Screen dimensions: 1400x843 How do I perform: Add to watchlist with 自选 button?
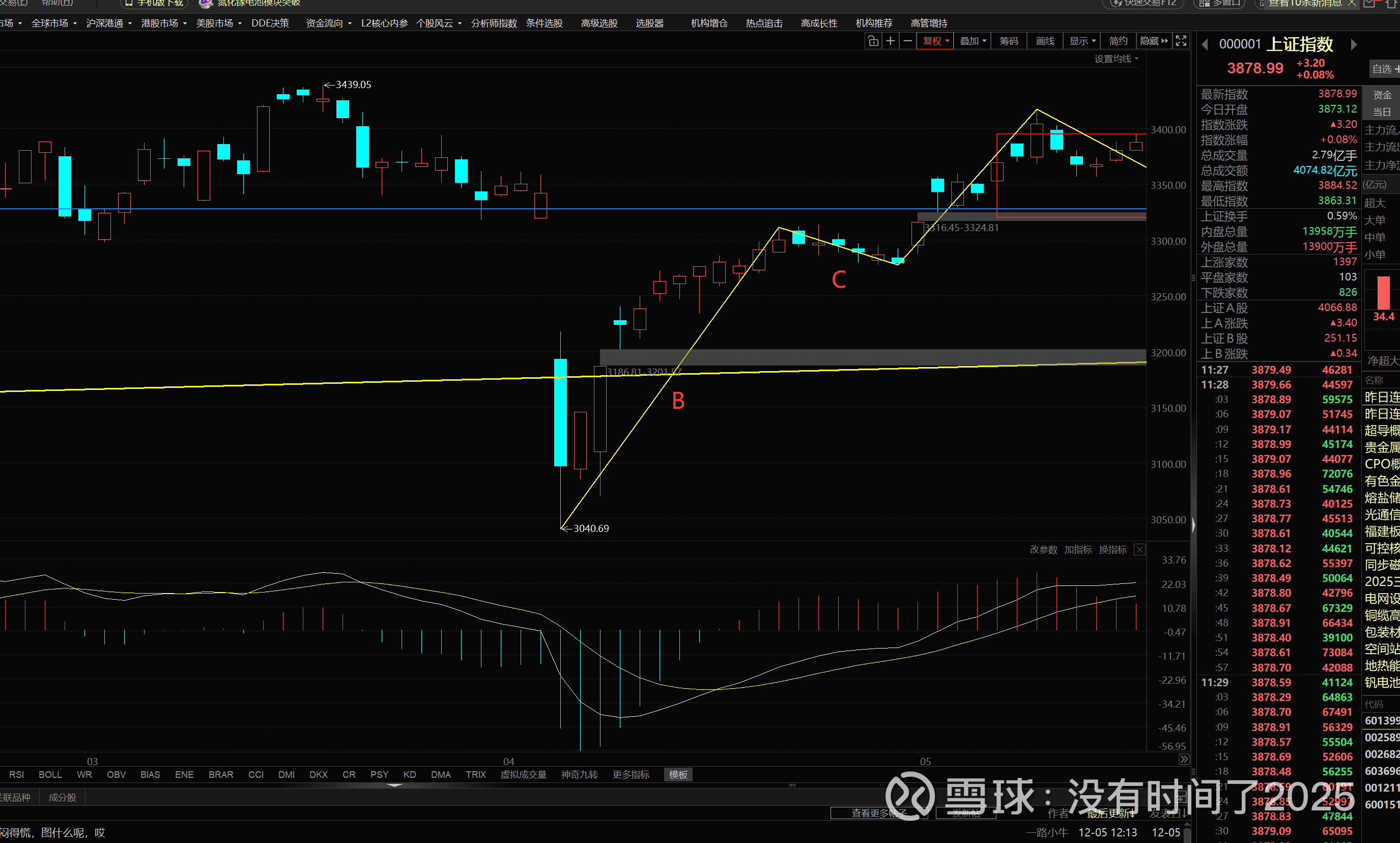click(x=1384, y=69)
